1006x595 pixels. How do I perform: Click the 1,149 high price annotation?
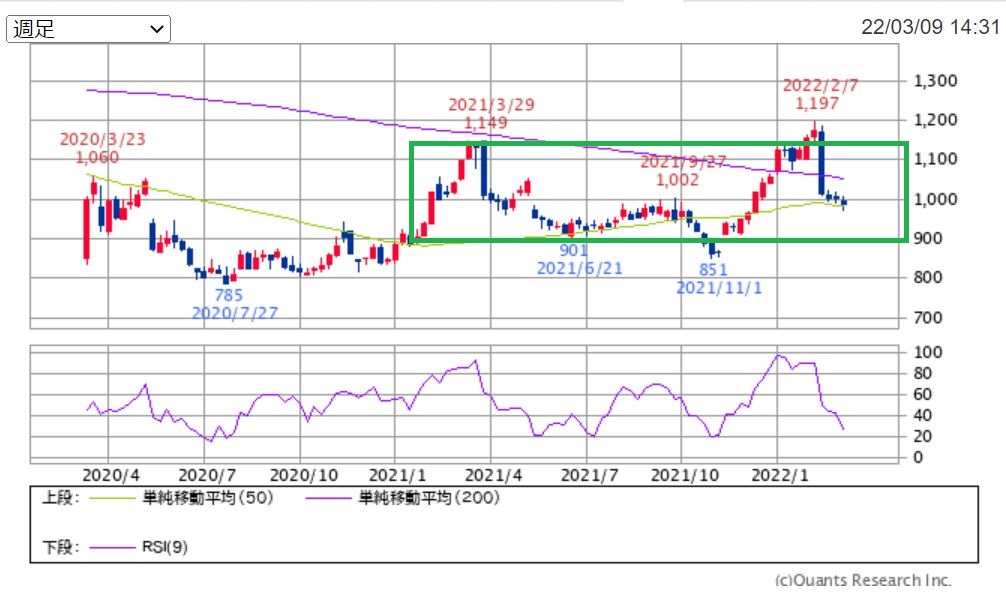point(486,123)
